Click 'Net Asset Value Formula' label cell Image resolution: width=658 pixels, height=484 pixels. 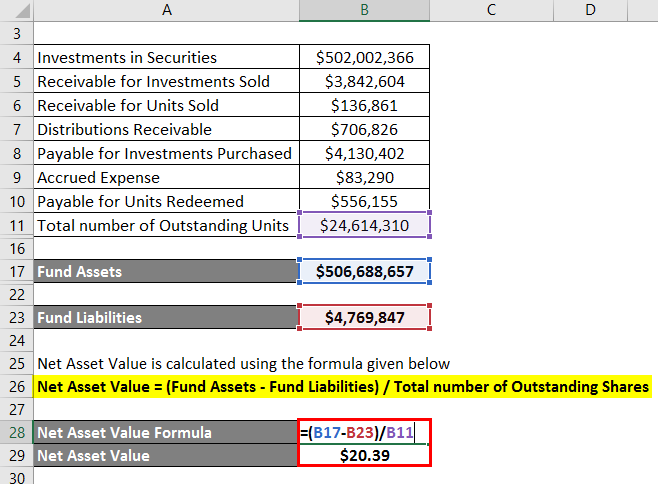tap(165, 432)
